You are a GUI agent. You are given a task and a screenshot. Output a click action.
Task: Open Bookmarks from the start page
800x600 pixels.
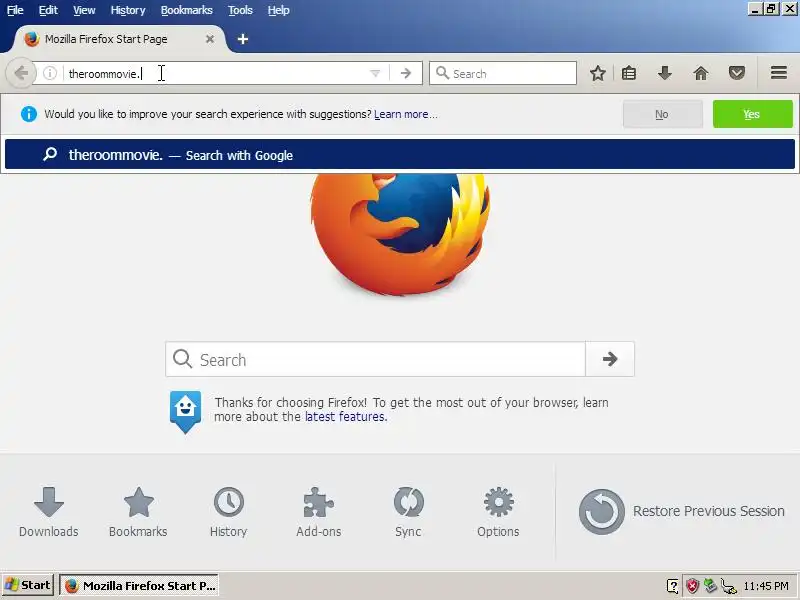(138, 512)
